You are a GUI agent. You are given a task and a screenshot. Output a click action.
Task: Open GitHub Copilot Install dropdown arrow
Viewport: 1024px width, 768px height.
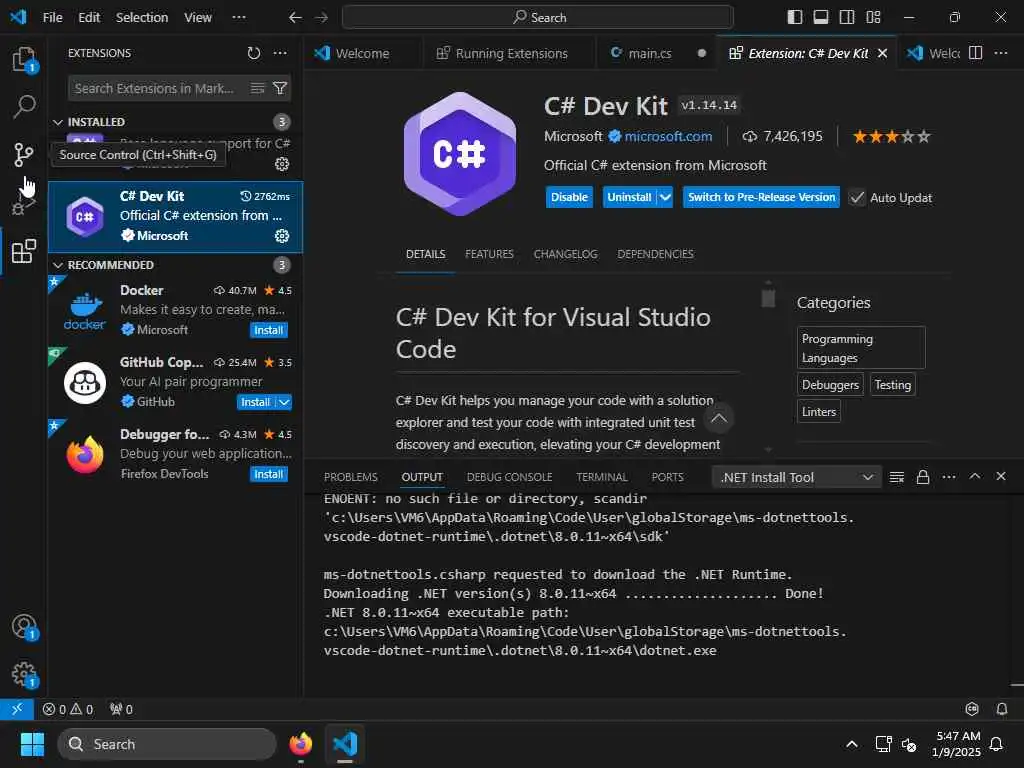coord(284,402)
